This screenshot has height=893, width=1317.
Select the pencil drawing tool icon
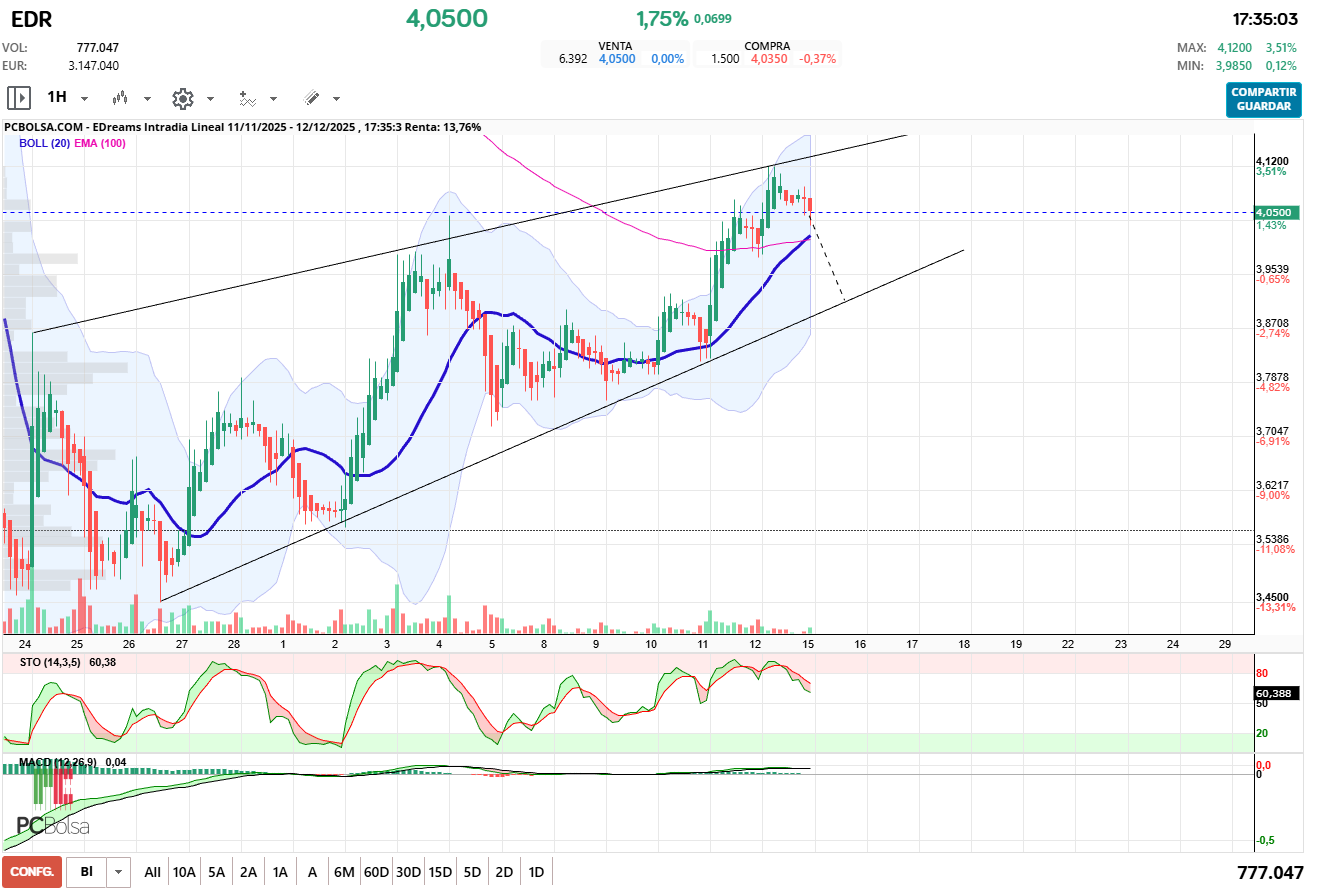(311, 98)
